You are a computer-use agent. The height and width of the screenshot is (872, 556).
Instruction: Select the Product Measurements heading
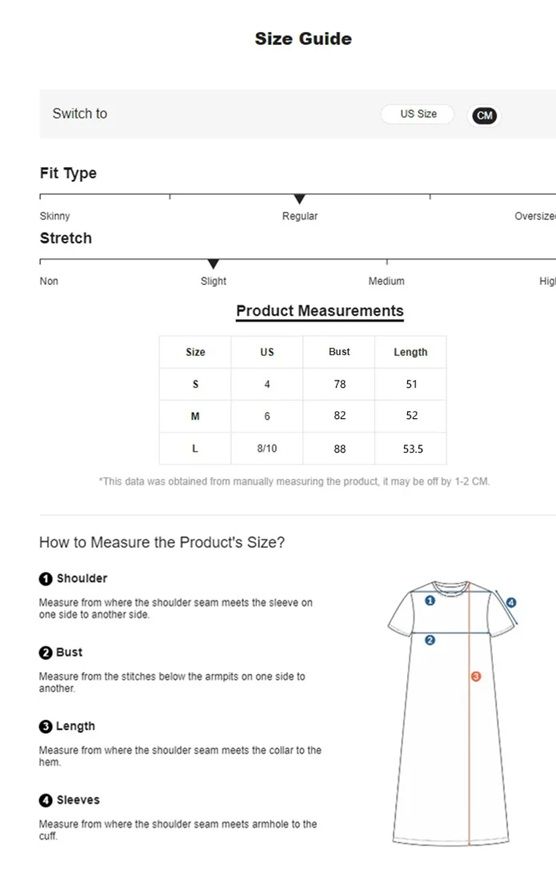coord(320,311)
